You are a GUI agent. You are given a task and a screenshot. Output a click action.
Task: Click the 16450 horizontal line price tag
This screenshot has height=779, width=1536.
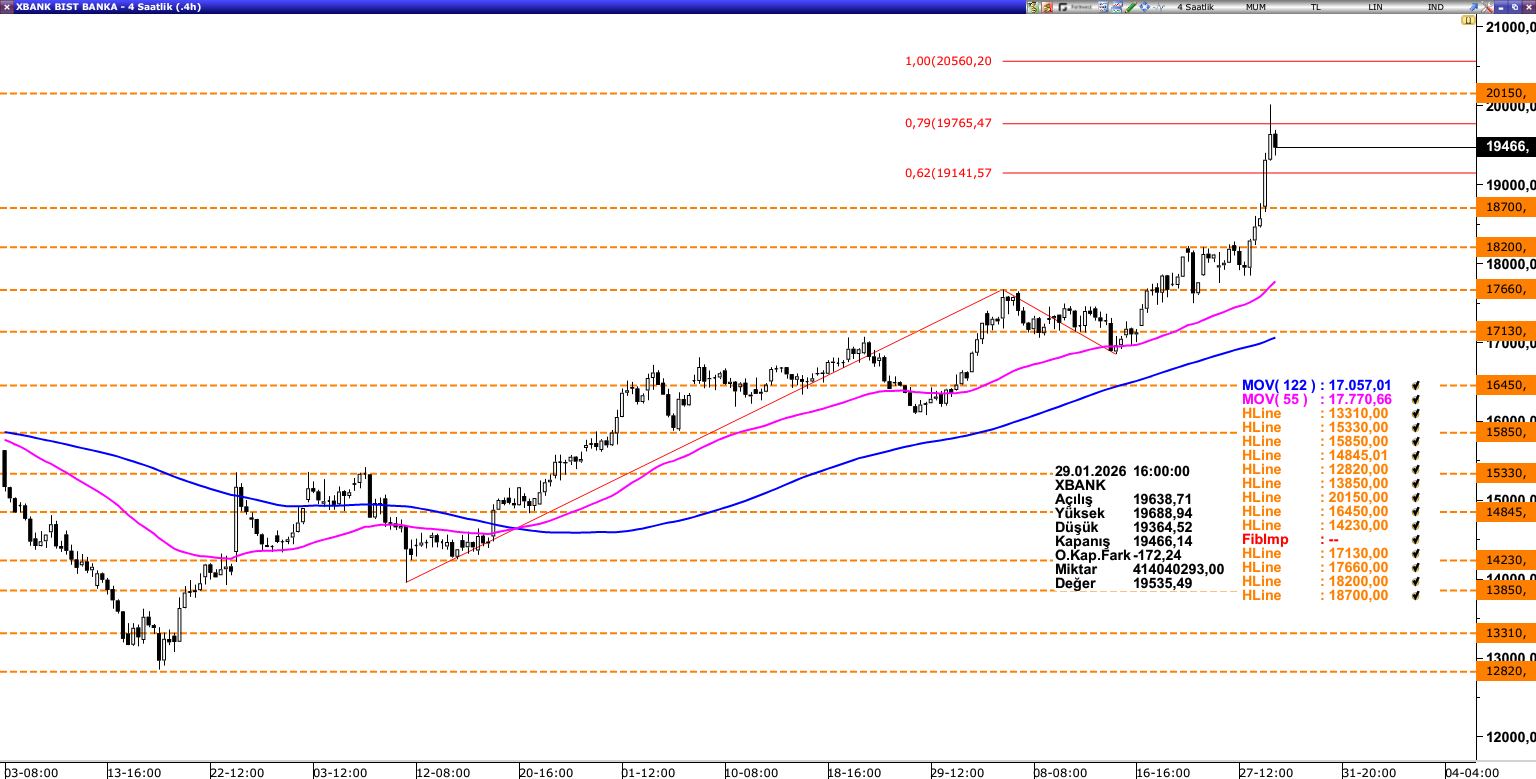1506,385
